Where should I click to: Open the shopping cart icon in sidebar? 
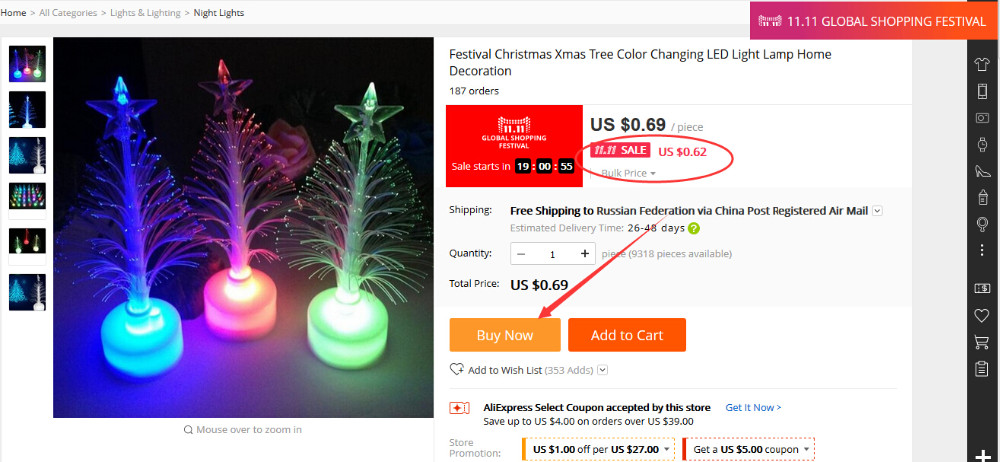pyautogui.click(x=982, y=342)
